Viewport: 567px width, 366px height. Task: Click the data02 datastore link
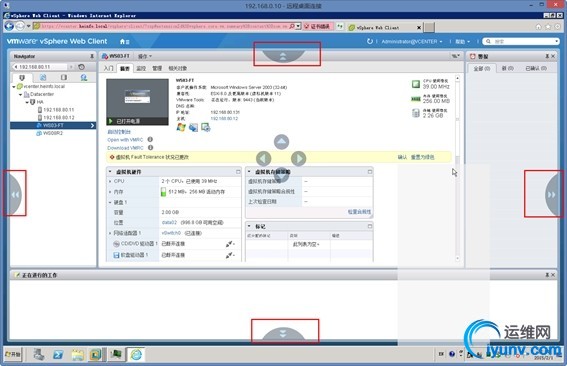tap(169, 223)
